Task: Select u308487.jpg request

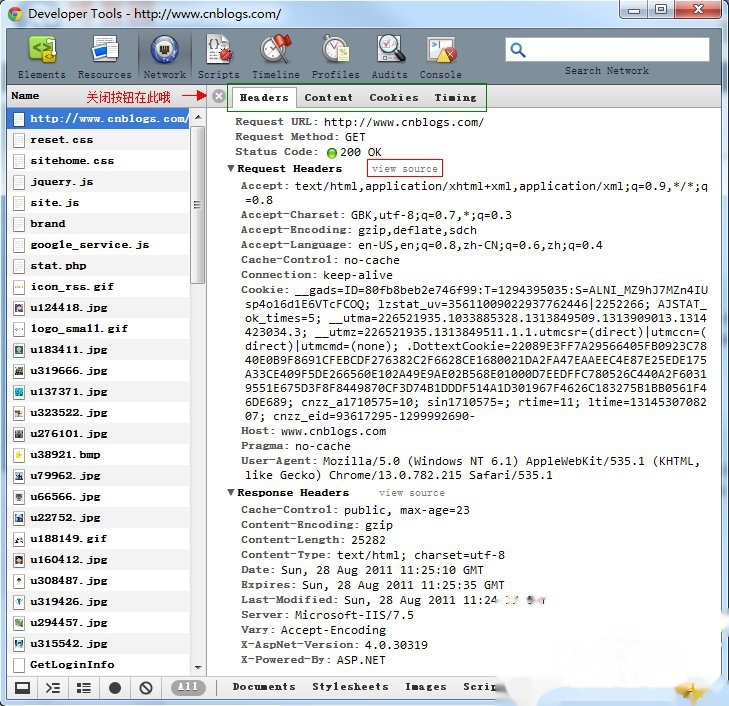Action: pyautogui.click(x=99, y=581)
